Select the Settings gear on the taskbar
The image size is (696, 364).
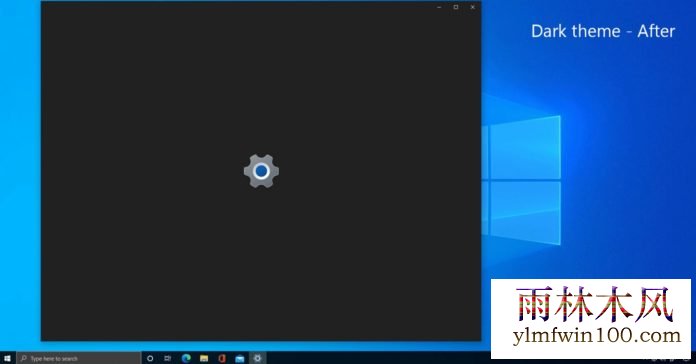tap(257, 358)
